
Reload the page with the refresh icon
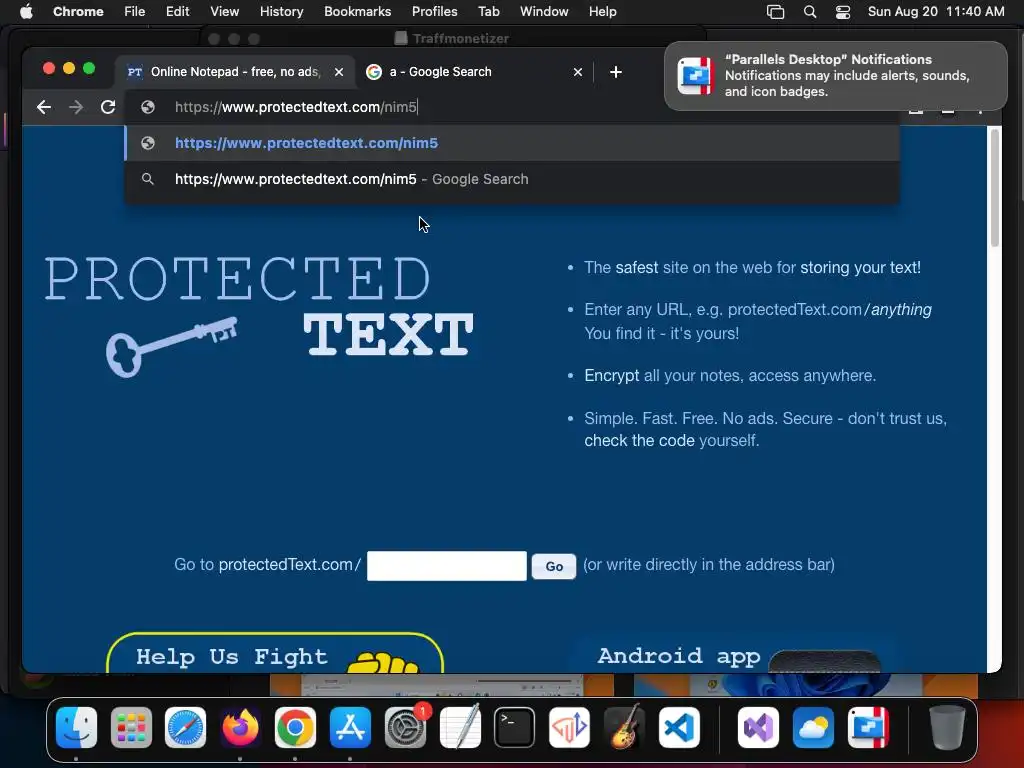[108, 107]
